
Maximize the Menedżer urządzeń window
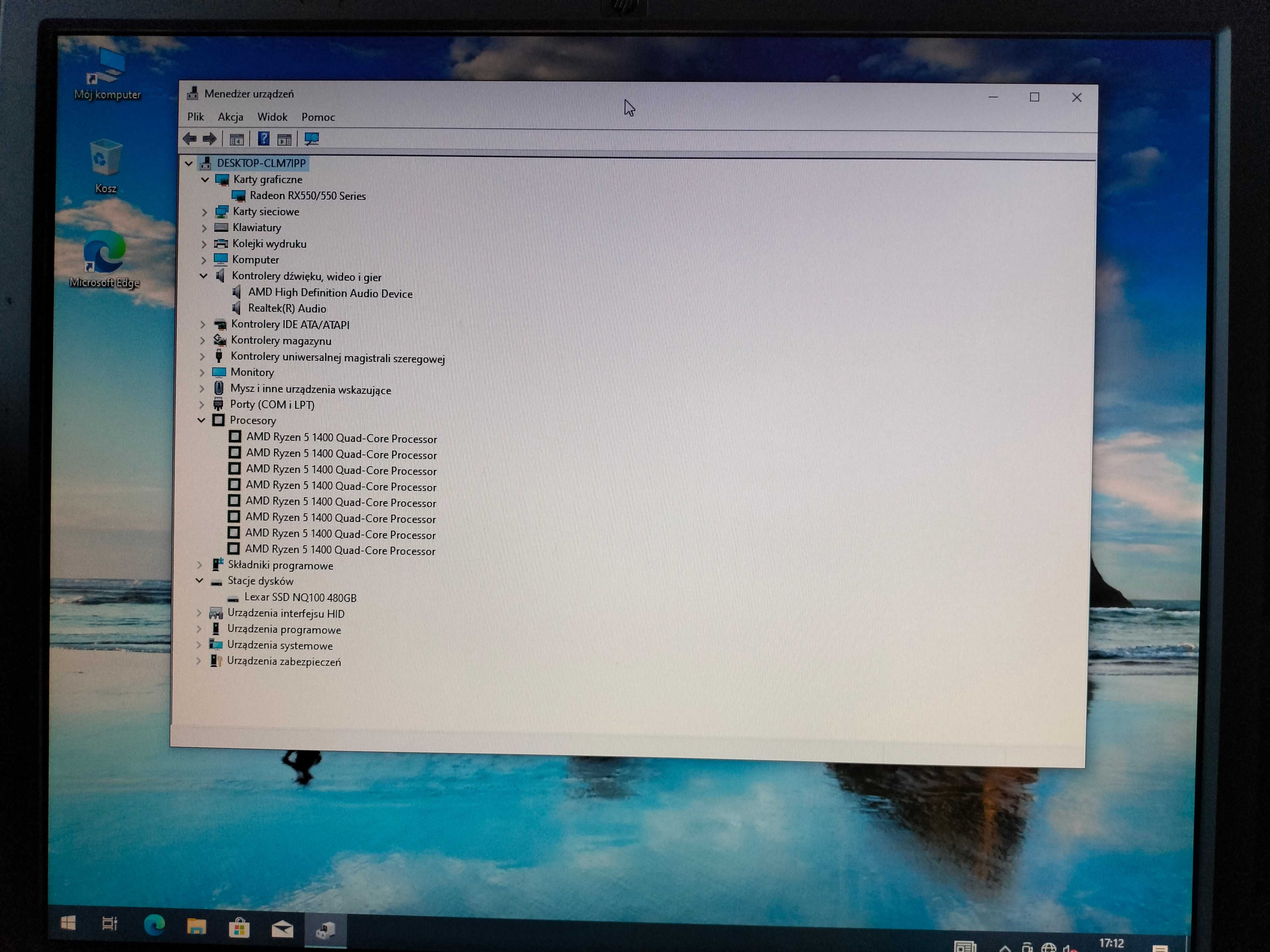1035,97
